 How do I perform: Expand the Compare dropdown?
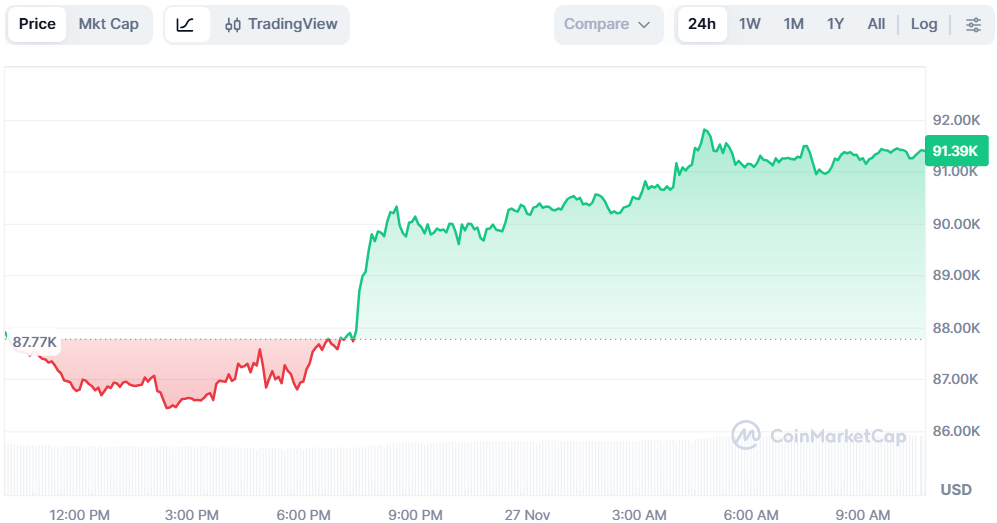point(607,24)
